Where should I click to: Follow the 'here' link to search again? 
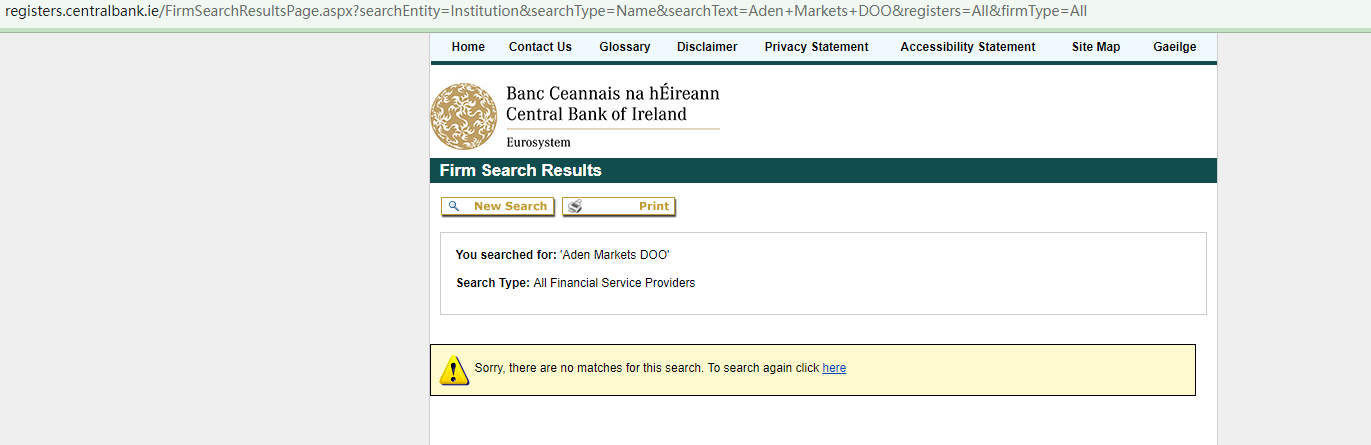(834, 368)
